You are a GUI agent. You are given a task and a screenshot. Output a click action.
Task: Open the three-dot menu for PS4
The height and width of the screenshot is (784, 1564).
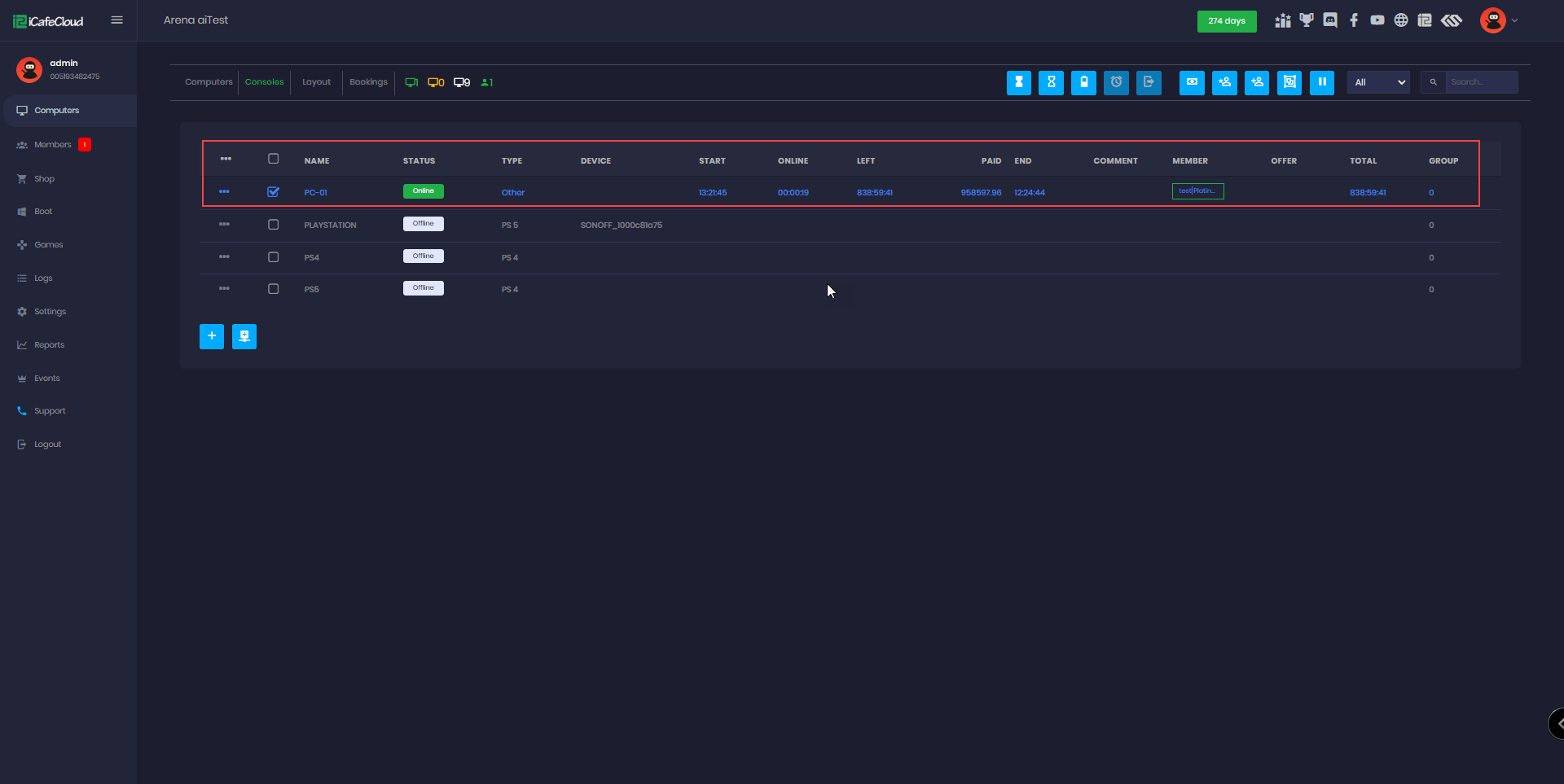point(224,256)
